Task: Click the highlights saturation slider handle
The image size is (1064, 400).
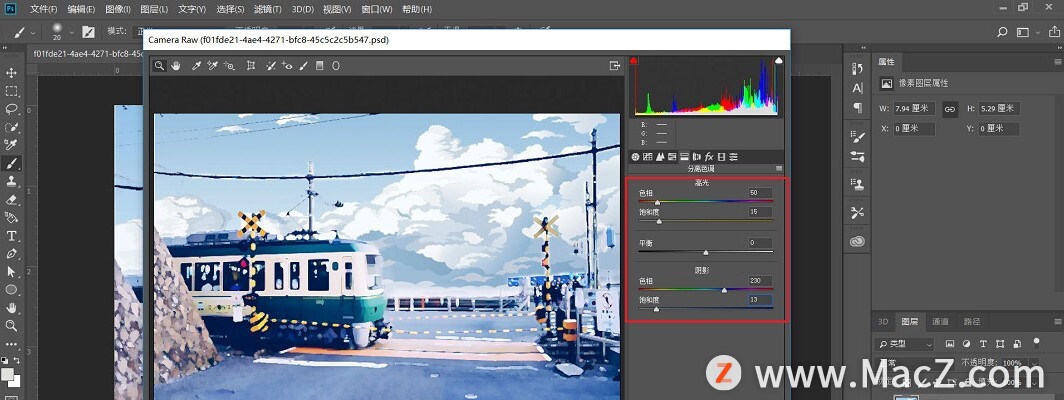Action: click(x=659, y=221)
